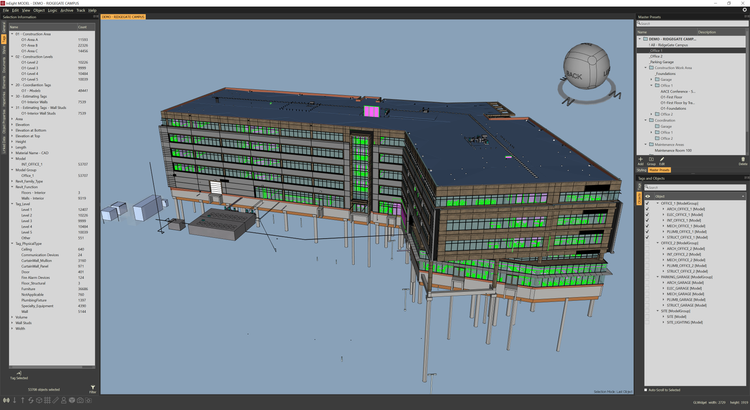Click the Edit preset pencil icon

[x=661, y=159]
